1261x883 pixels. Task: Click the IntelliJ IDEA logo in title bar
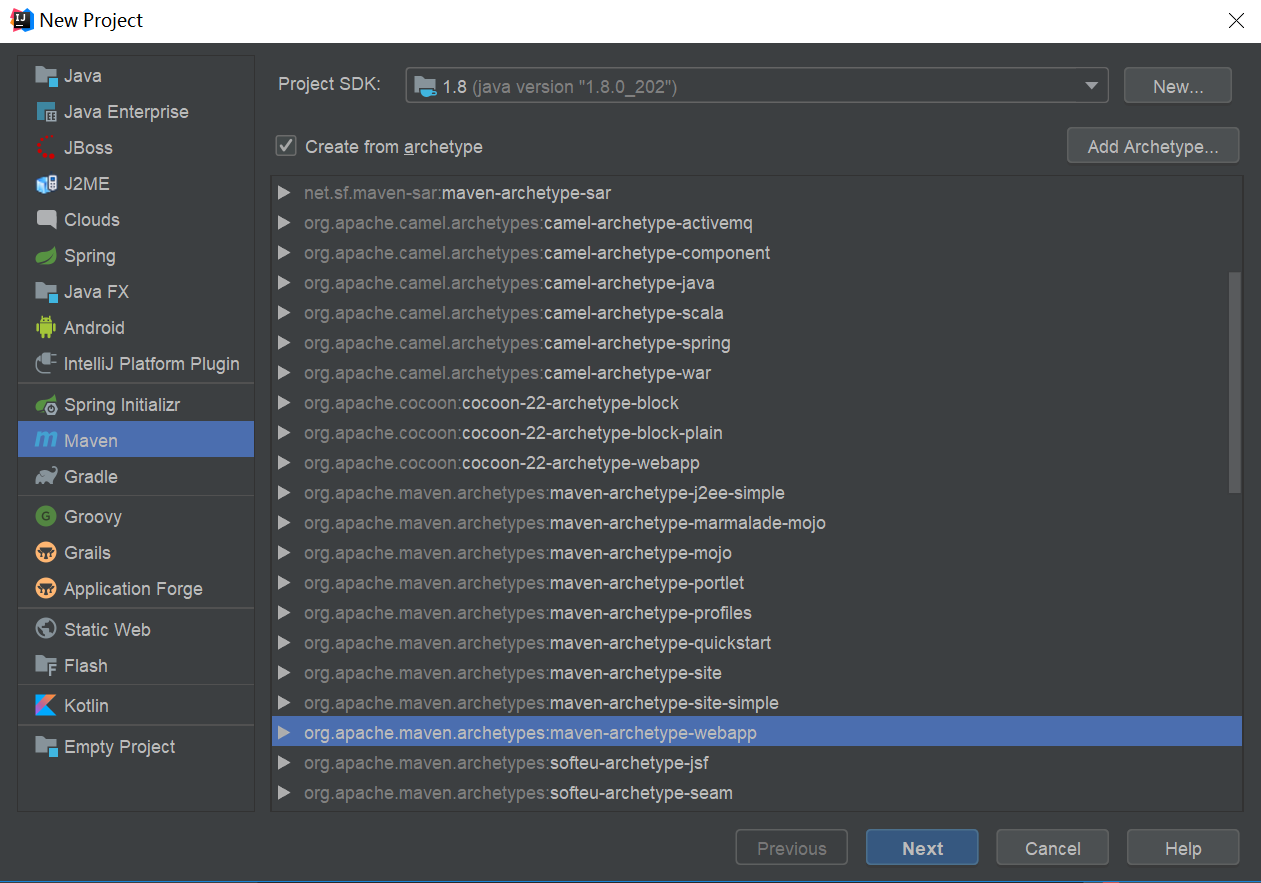[x=22, y=20]
